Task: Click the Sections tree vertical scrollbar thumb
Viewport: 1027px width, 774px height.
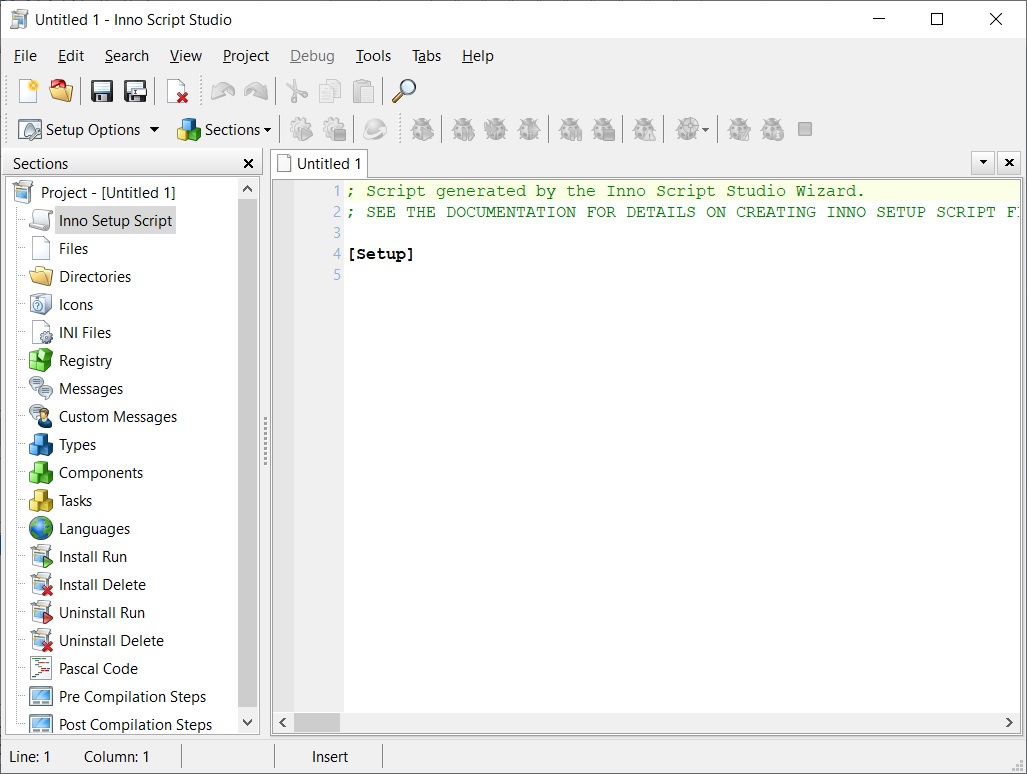Action: (247, 453)
